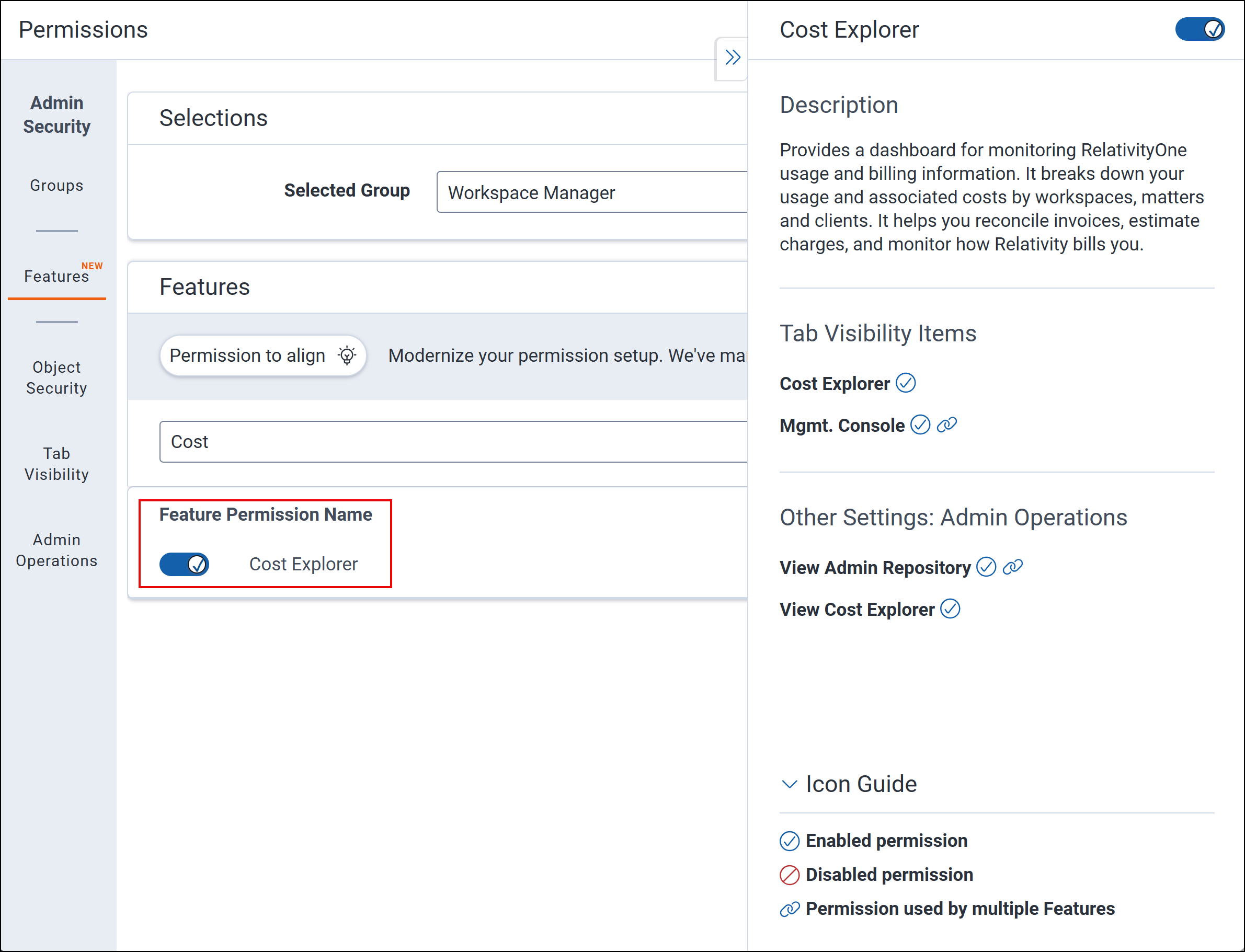Collapse the Icon Guide section
Screen dimensions: 1245x952
point(790,785)
